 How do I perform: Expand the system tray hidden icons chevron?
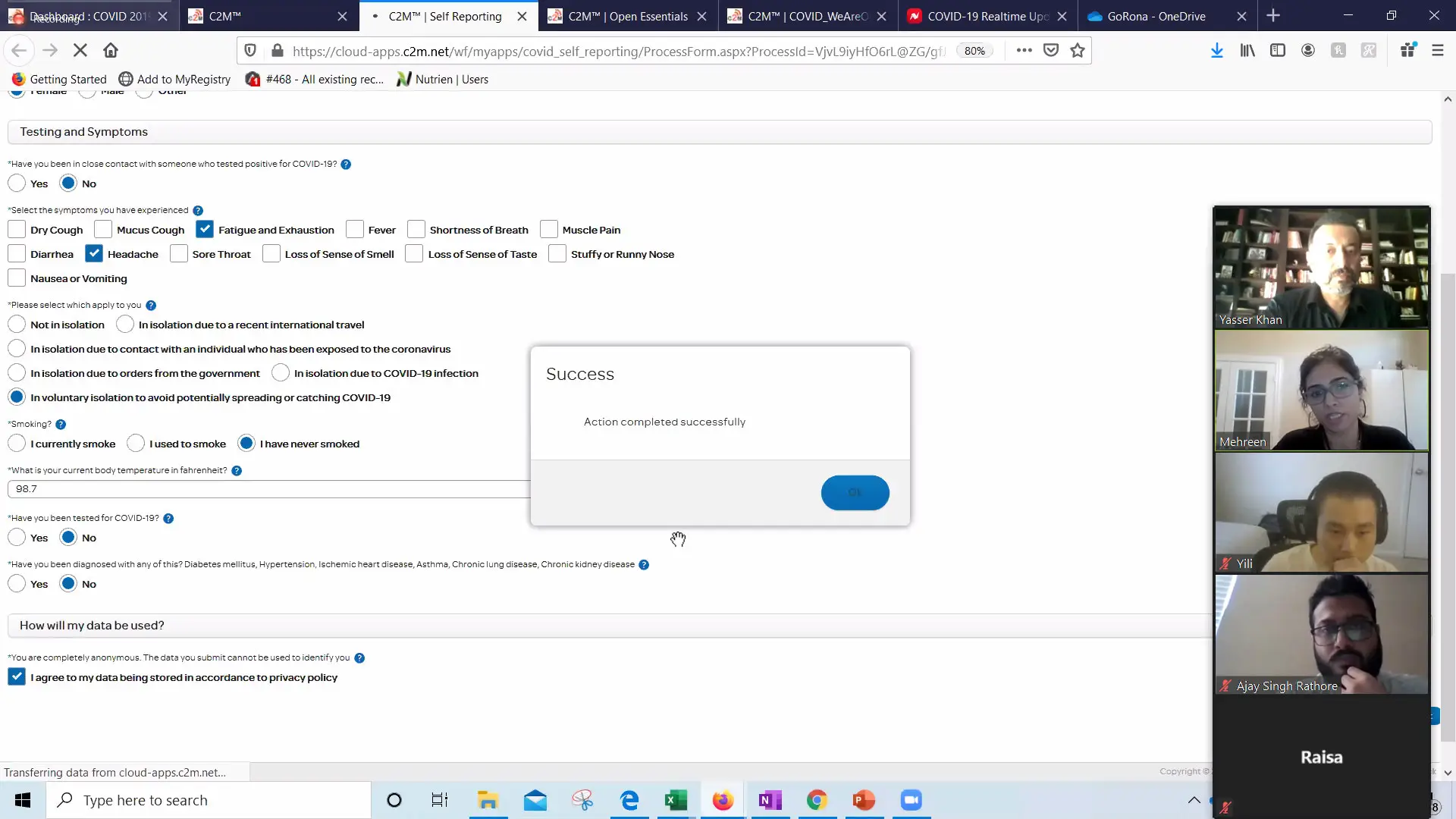1194,800
